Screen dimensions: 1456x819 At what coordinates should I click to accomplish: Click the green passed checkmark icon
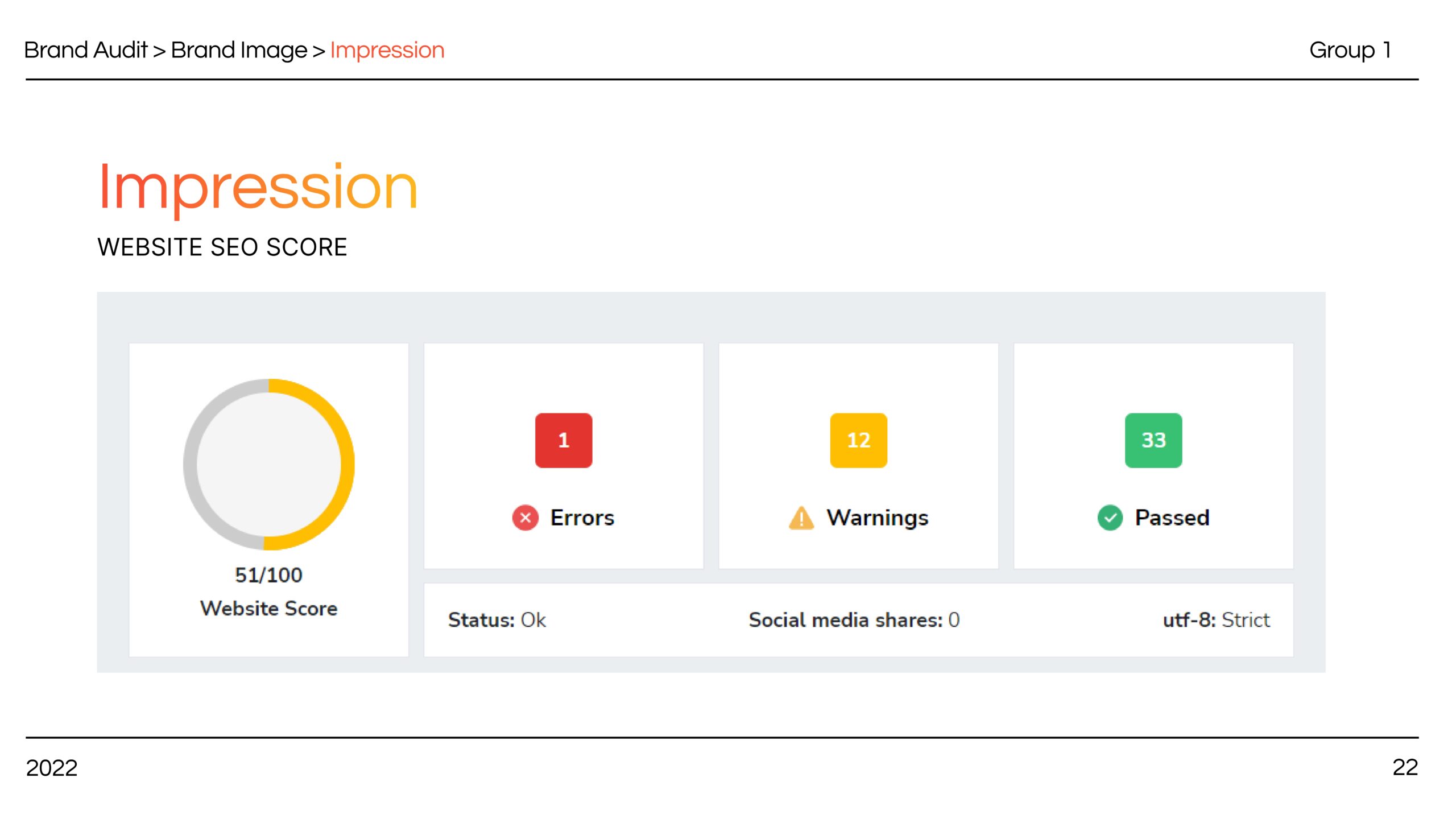click(1110, 518)
